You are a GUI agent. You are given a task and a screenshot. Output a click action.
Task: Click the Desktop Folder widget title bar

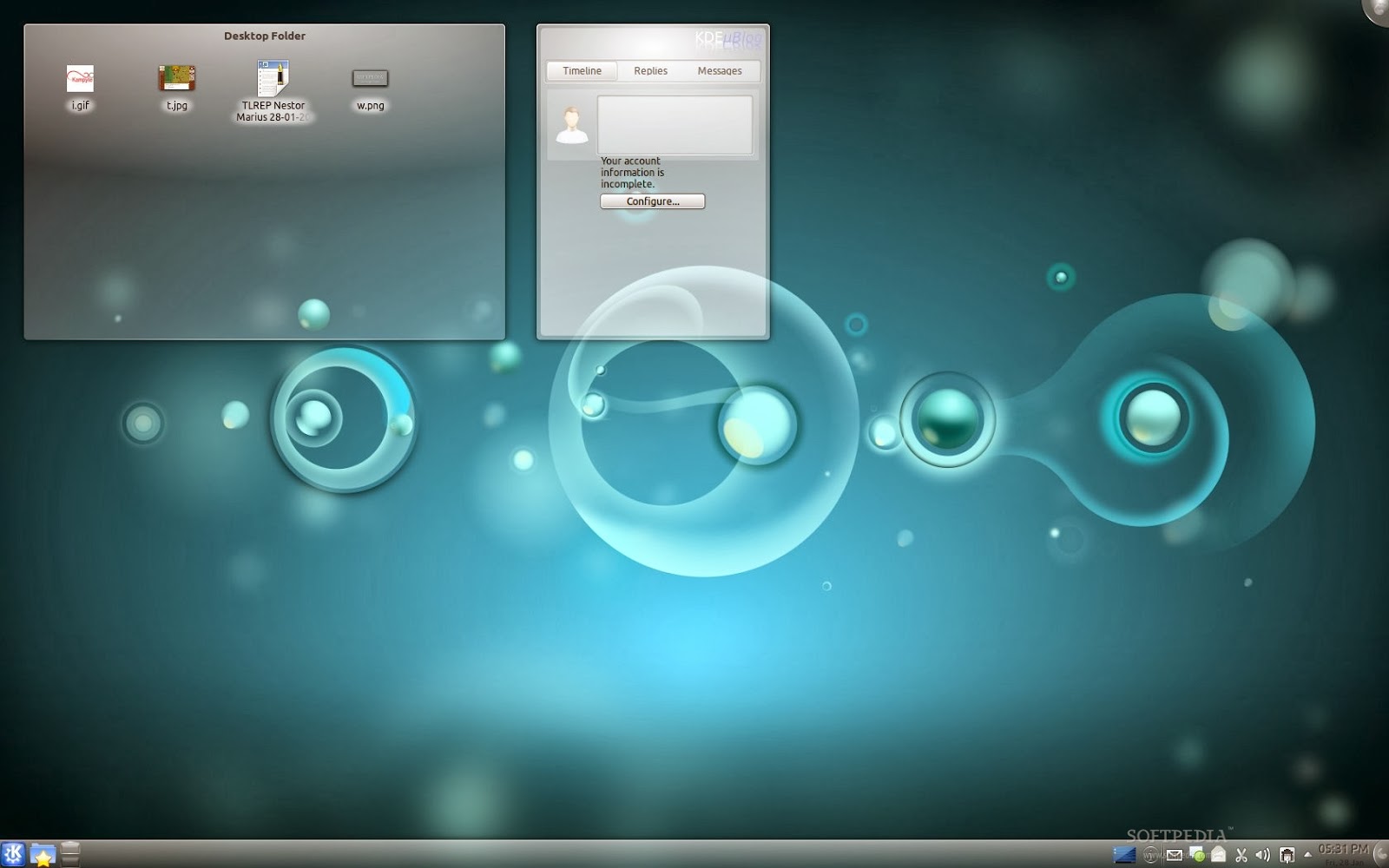click(264, 36)
